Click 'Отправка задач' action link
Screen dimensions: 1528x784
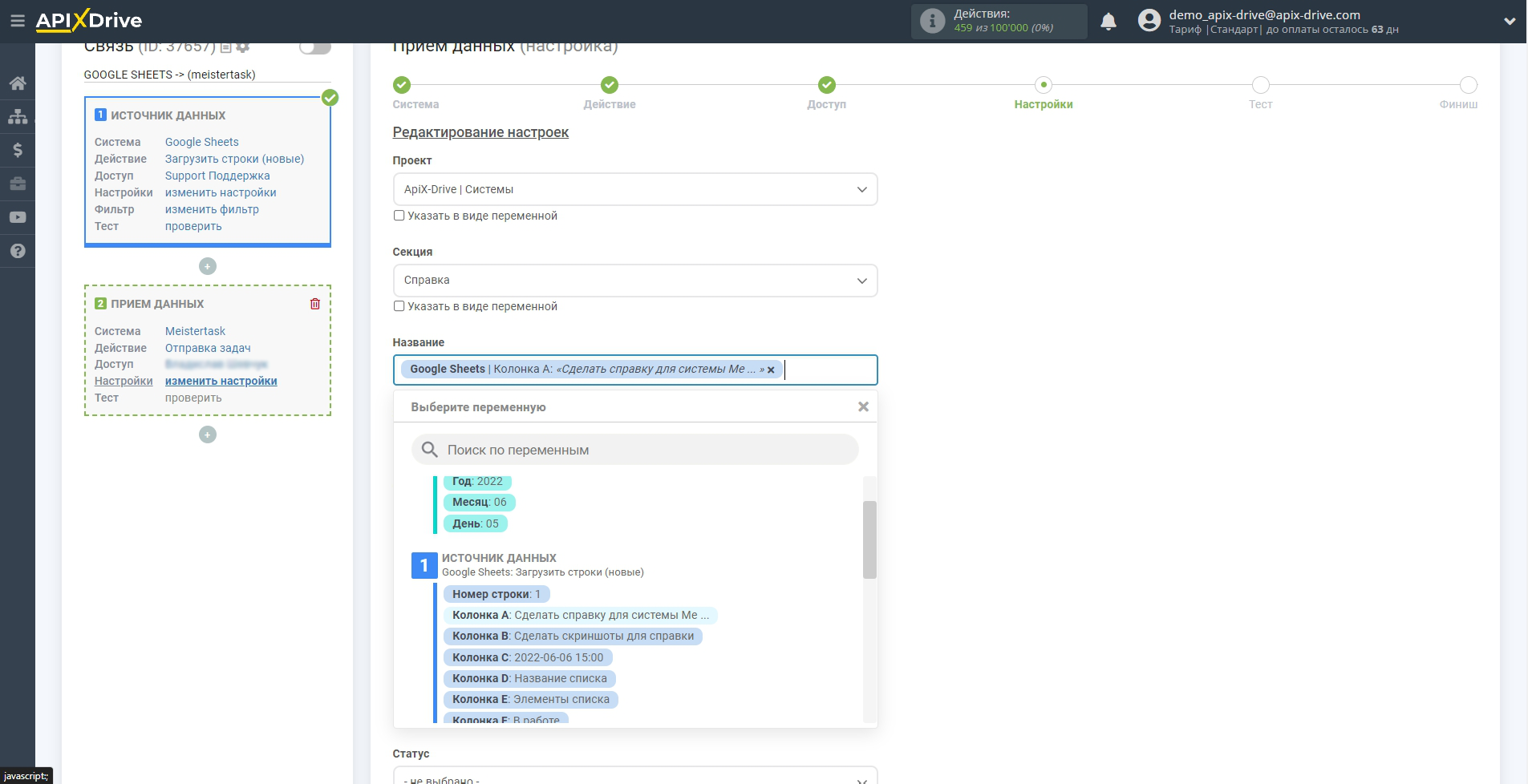208,348
